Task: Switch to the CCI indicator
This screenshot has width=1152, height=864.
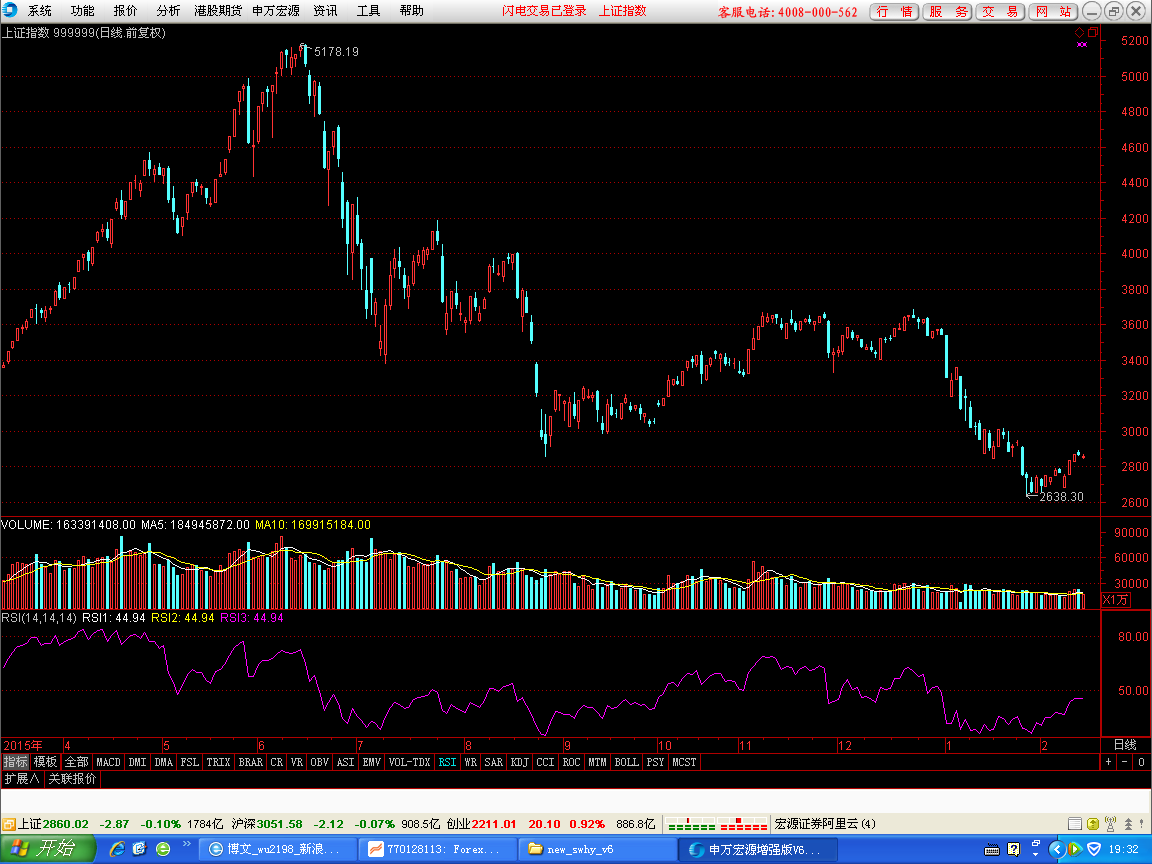Action: pos(545,762)
